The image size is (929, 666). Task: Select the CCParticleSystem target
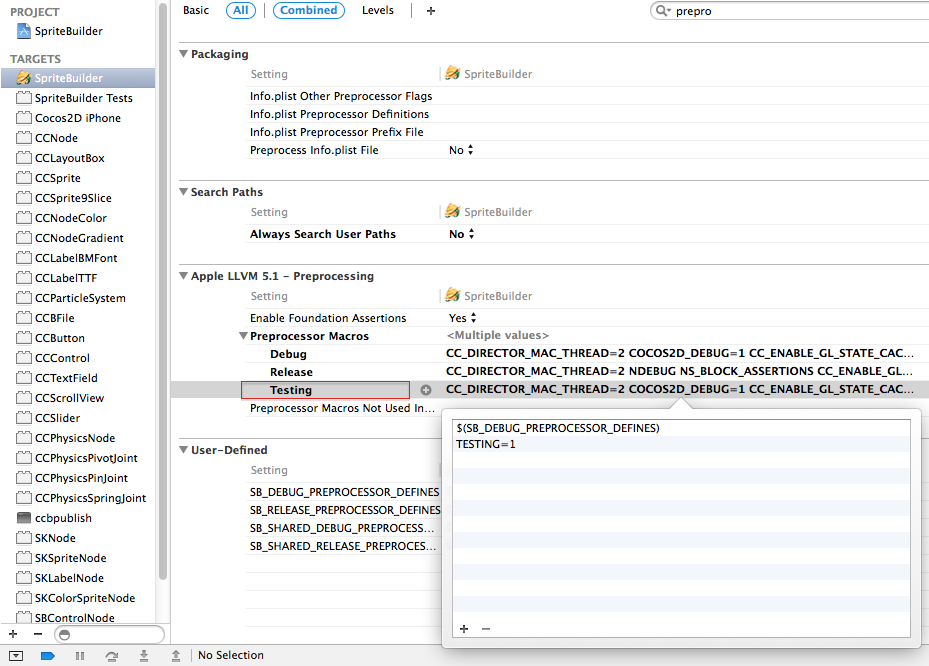pos(80,298)
